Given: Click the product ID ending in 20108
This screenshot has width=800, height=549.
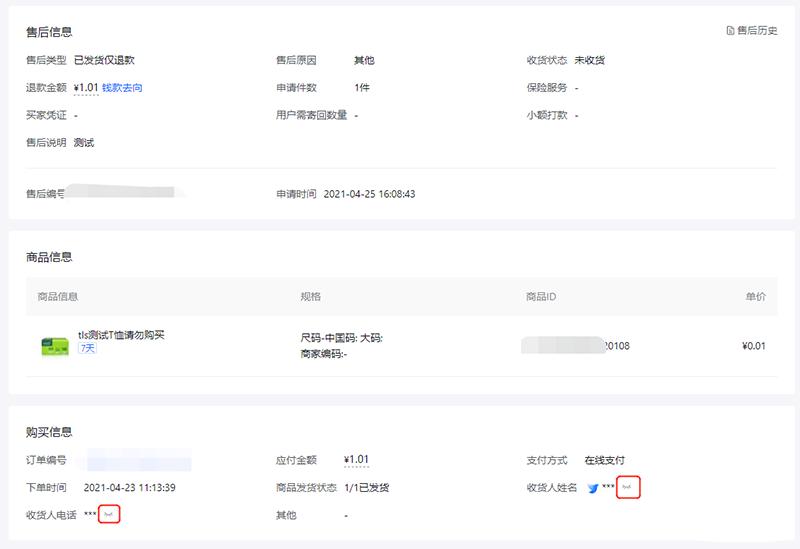Looking at the screenshot, I should coord(576,346).
